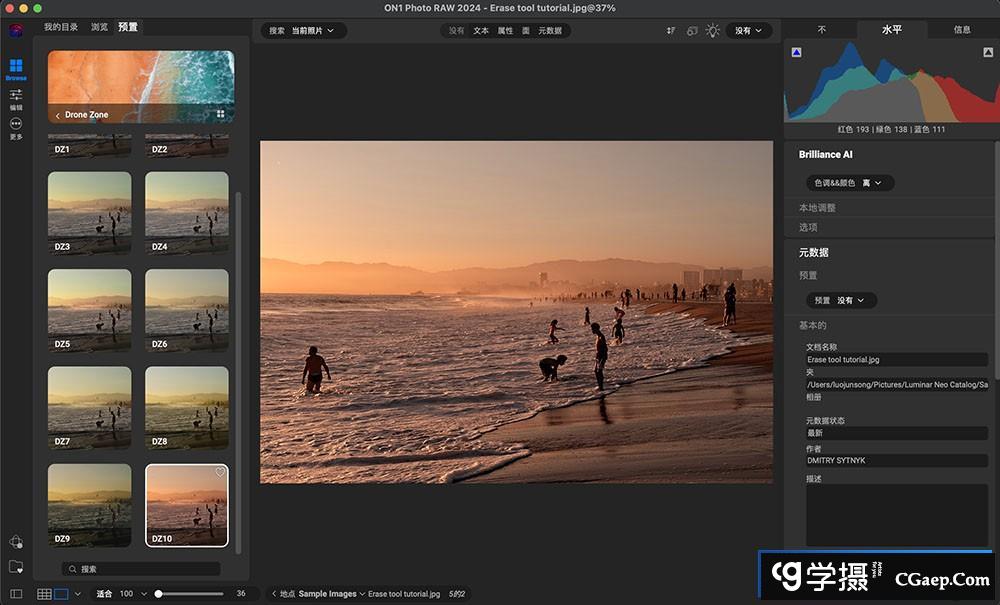This screenshot has width=1000, height=605.
Task: Expand the 本地调整 section in right panel
Action: (x=820, y=207)
